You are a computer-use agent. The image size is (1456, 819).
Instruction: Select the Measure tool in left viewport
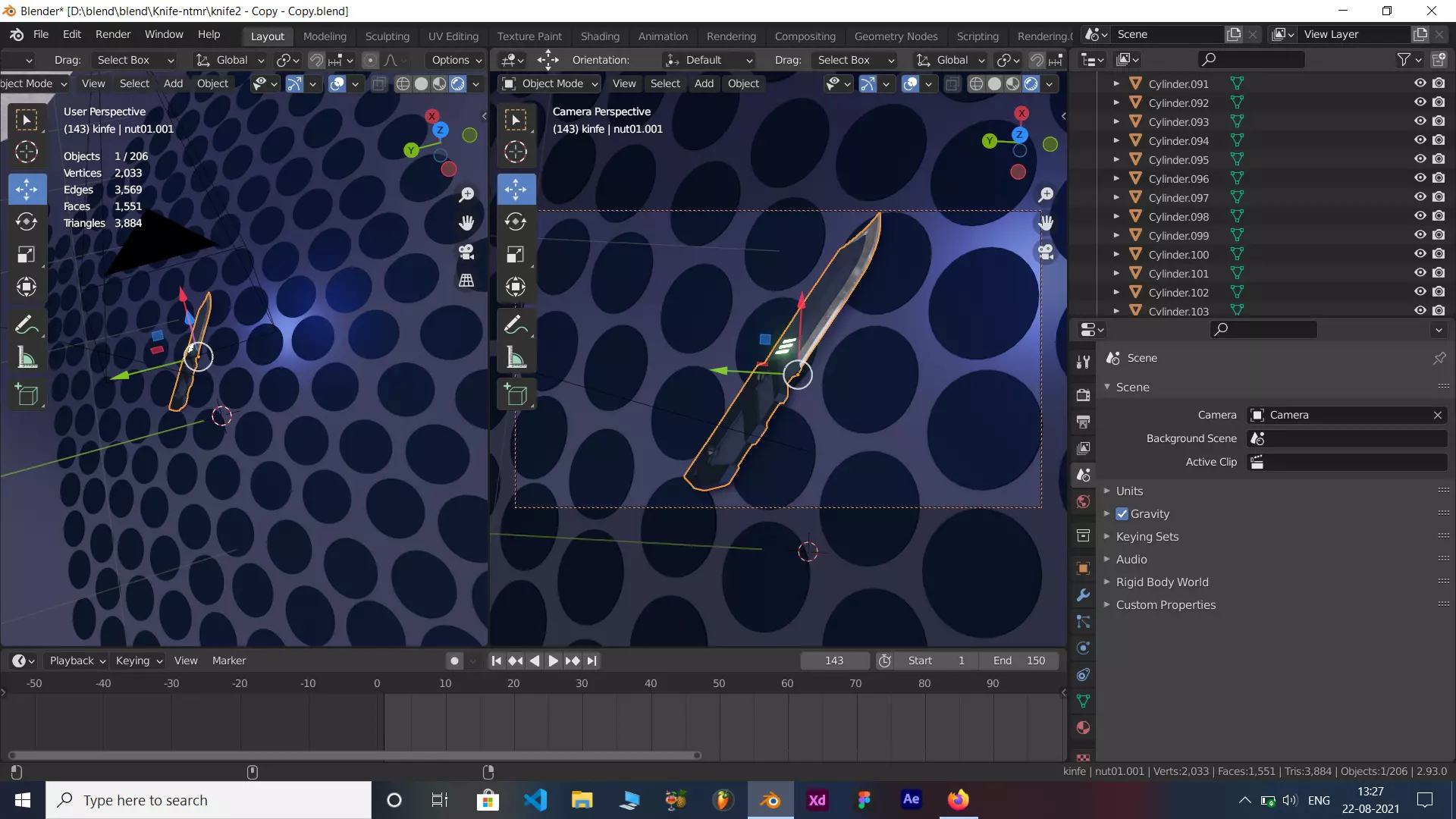click(x=27, y=358)
